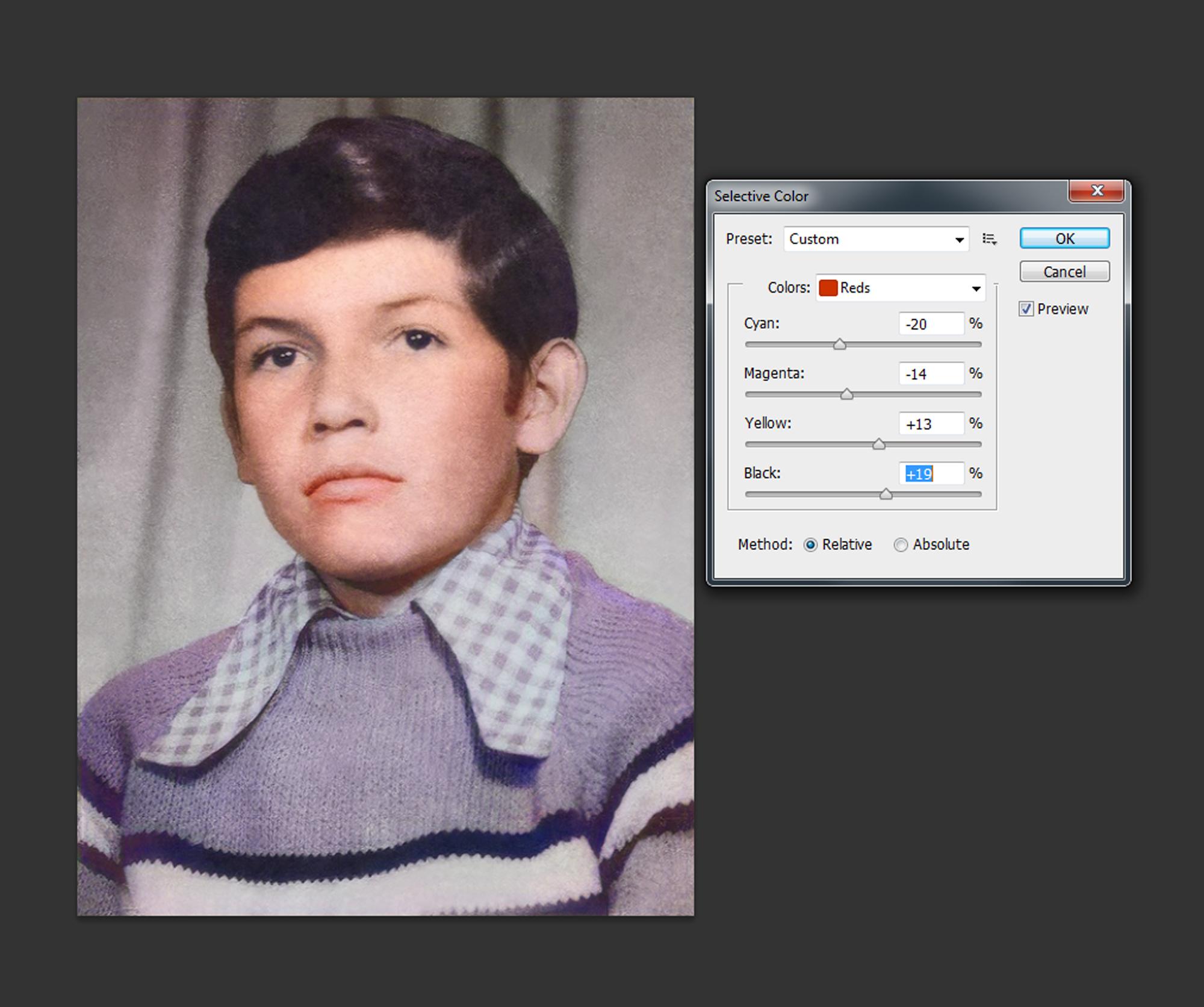
Task: Click the Black slider handle
Action: pos(886,494)
